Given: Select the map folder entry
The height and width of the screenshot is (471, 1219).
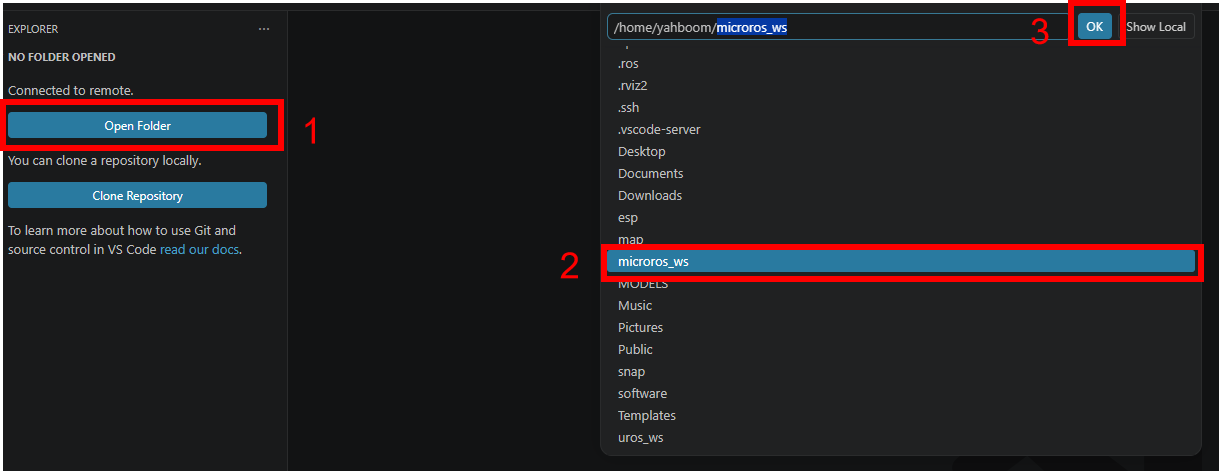Looking at the screenshot, I should pos(901,239).
